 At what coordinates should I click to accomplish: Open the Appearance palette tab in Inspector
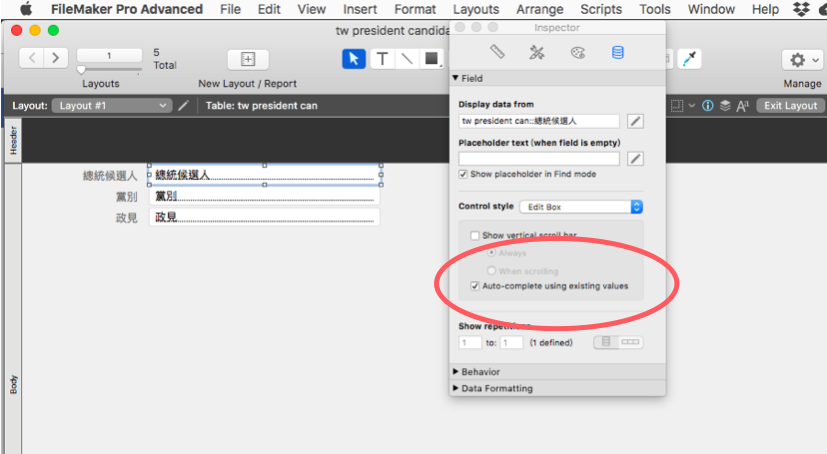click(x=578, y=52)
